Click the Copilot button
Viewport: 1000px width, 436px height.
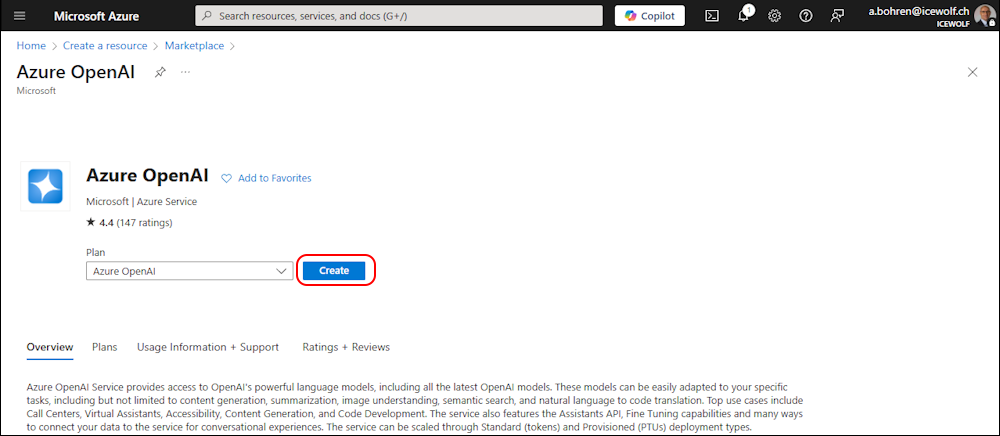click(x=650, y=16)
